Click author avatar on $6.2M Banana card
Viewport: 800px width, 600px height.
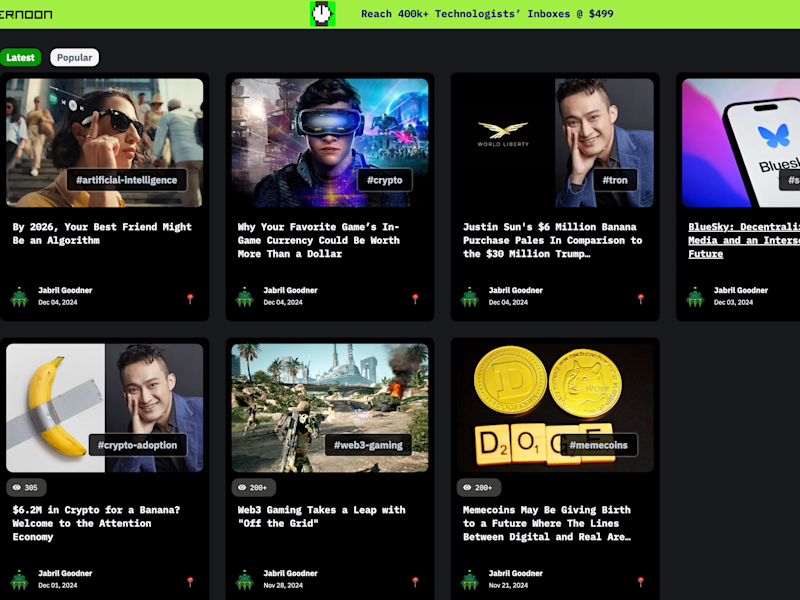coord(19,580)
